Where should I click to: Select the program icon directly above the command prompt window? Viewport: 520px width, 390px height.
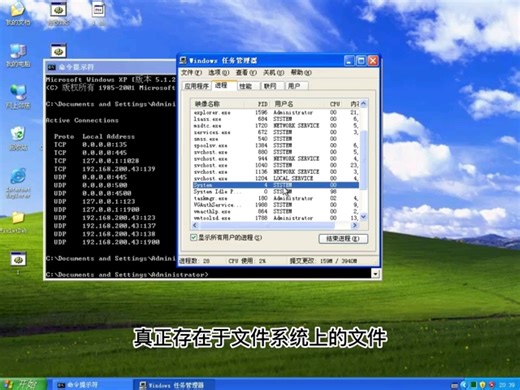coord(59,51)
